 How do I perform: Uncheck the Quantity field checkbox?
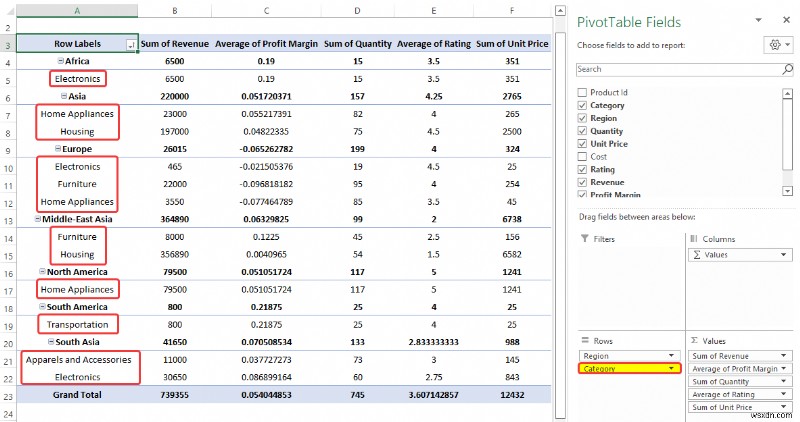[582, 131]
